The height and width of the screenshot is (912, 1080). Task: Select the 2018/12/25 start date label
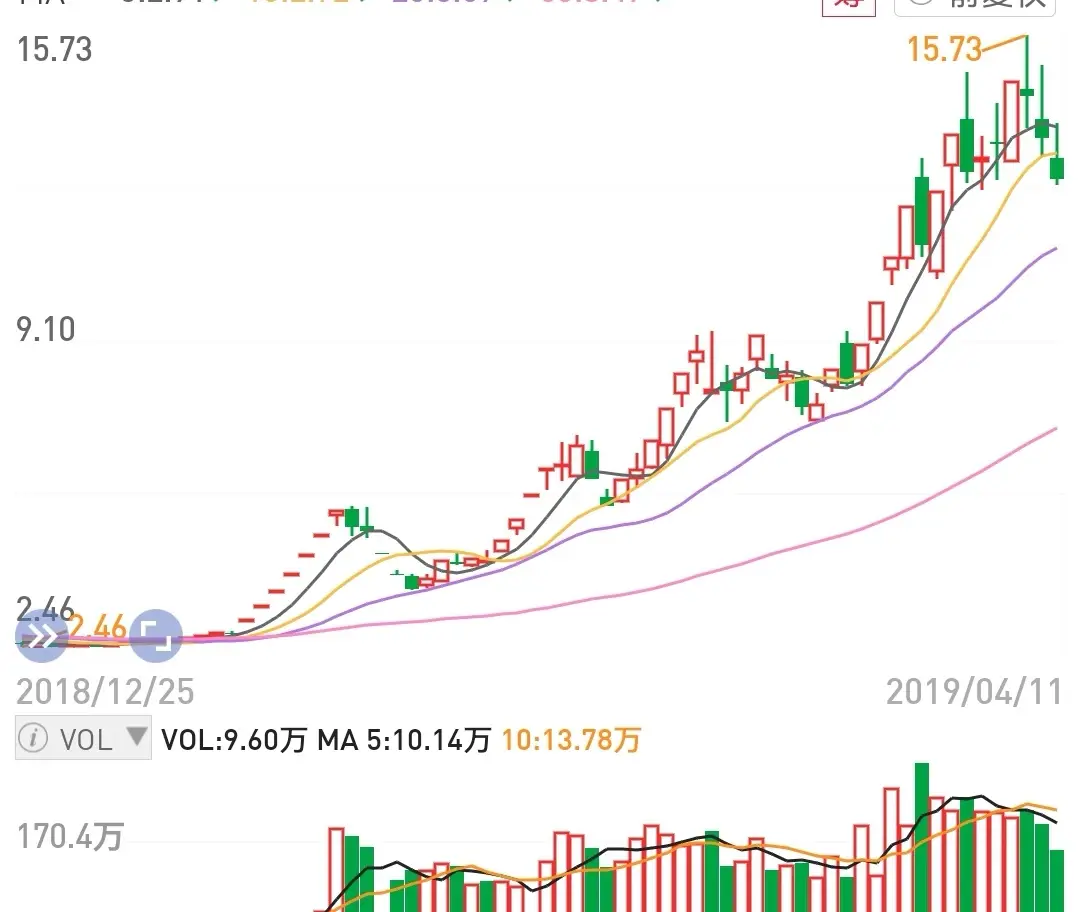[105, 691]
